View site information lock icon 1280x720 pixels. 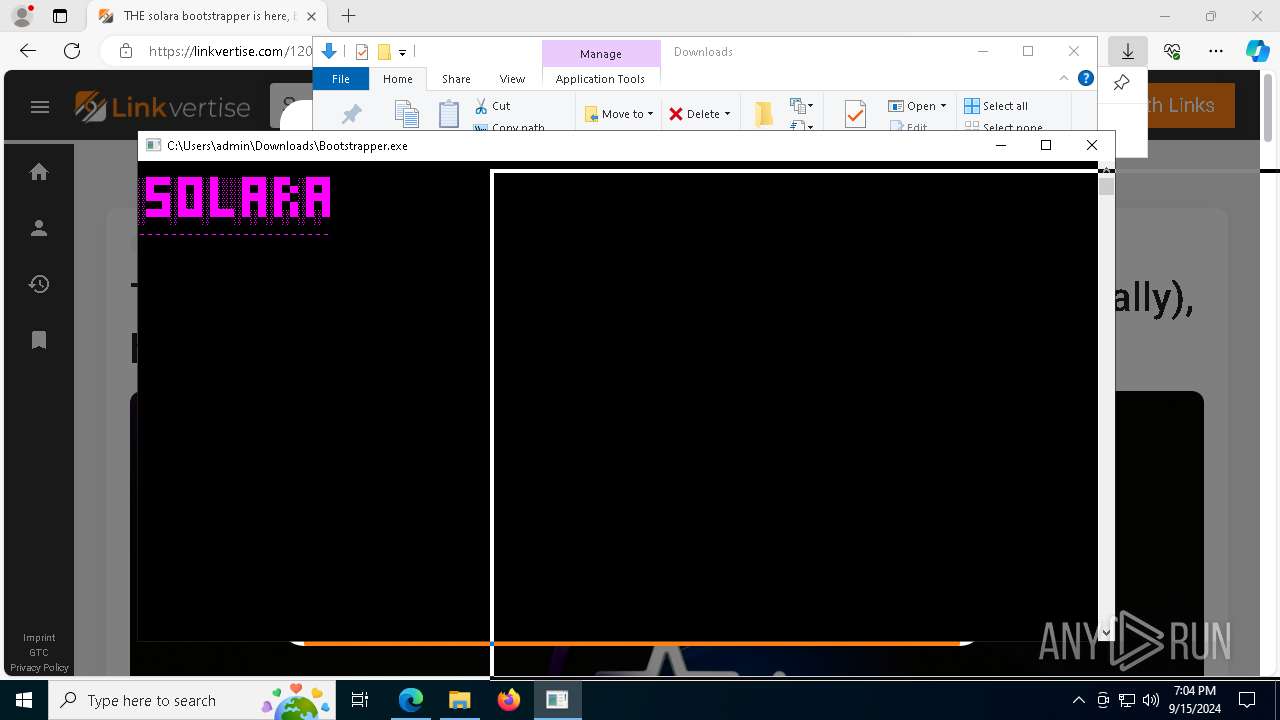click(126, 51)
